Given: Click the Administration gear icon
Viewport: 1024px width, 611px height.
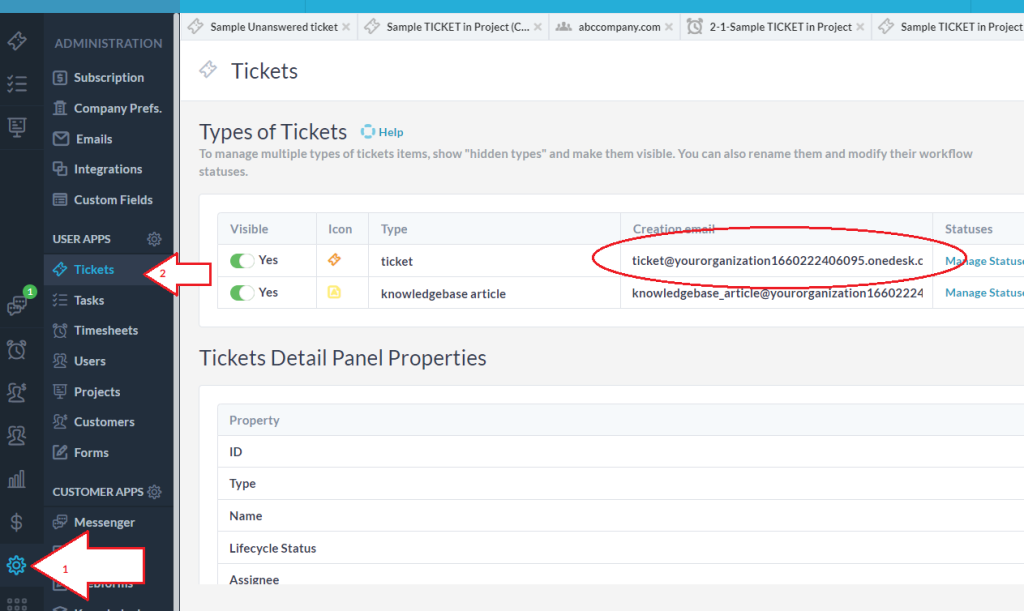Looking at the screenshot, I should point(16,565).
